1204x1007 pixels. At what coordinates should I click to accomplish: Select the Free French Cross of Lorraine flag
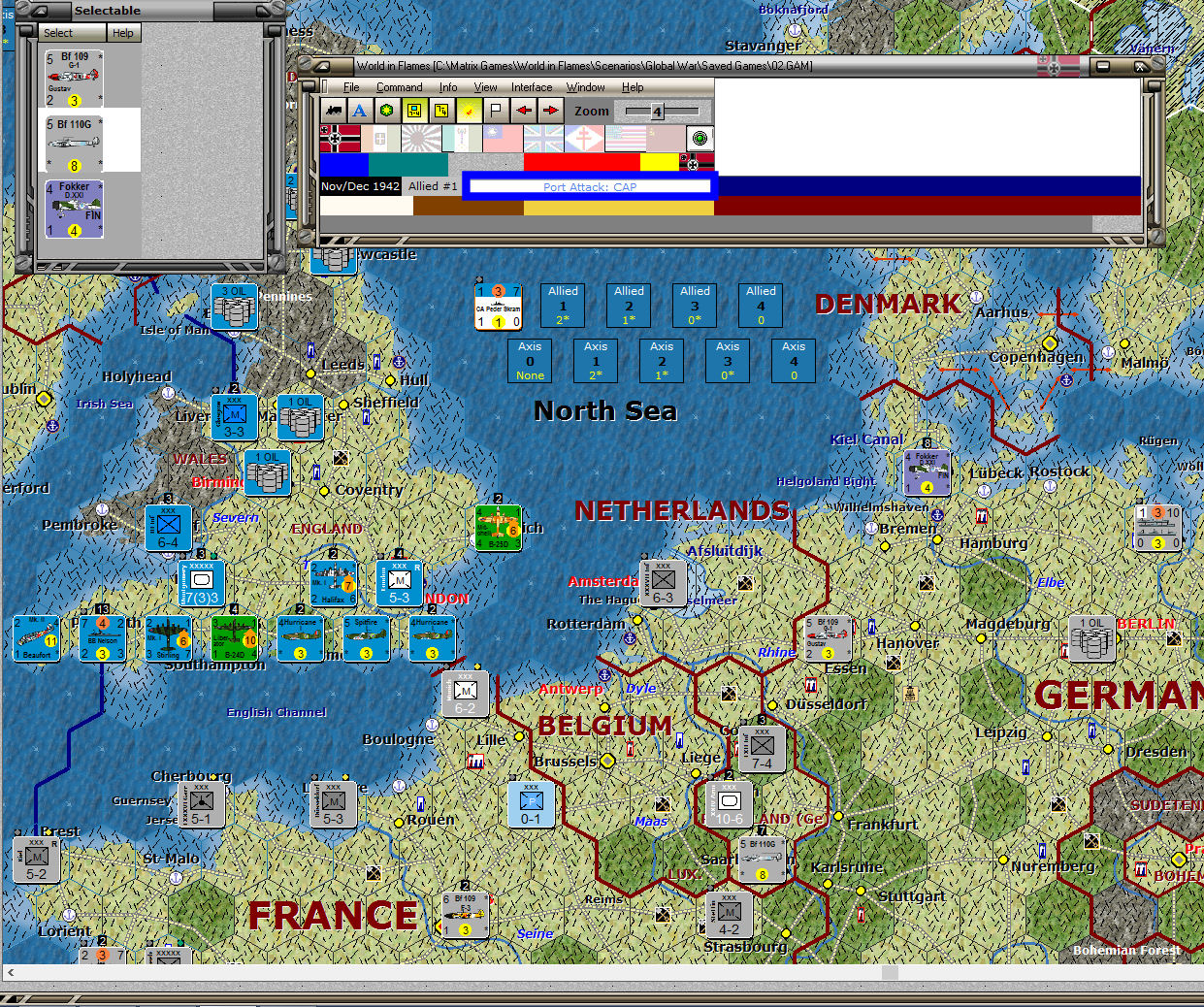[584, 139]
